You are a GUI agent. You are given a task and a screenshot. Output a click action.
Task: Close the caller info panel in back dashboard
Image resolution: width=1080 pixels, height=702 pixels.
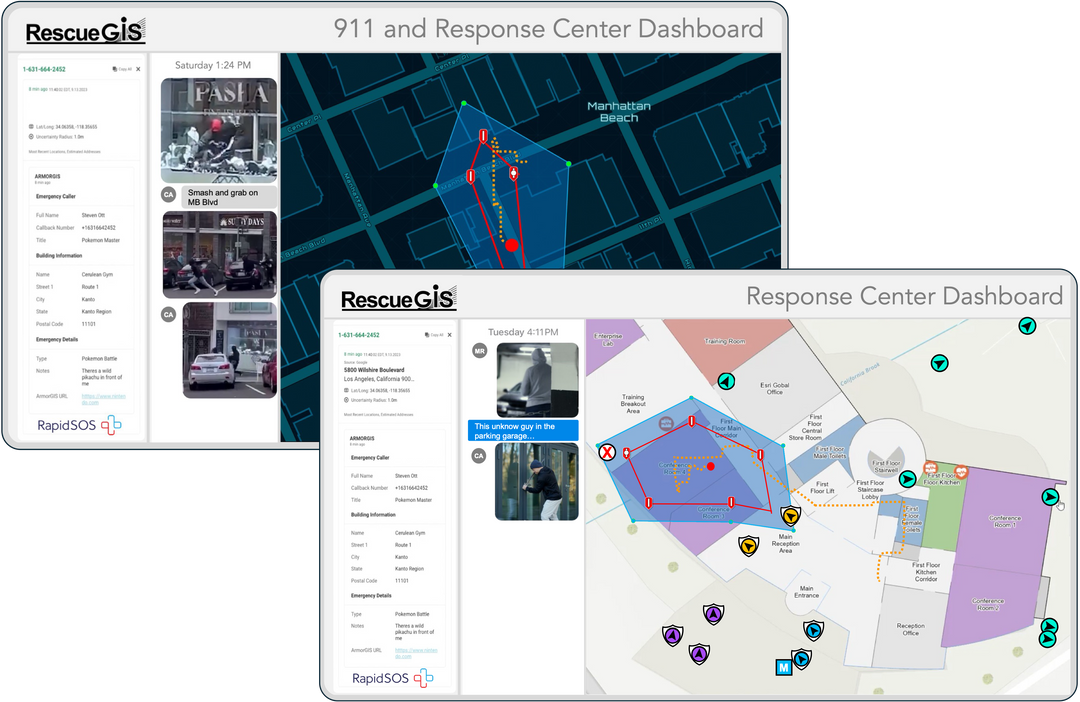pos(138,69)
